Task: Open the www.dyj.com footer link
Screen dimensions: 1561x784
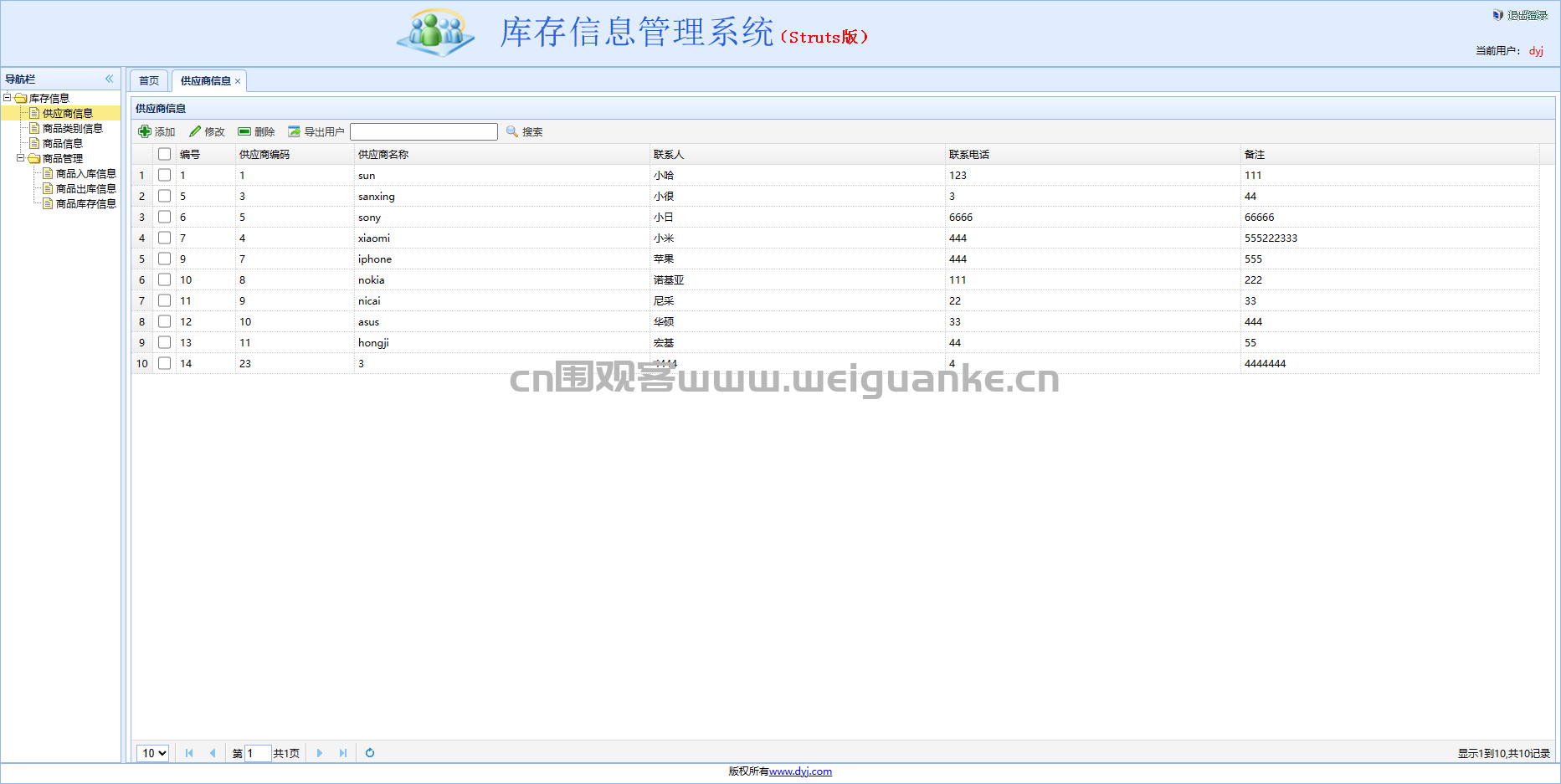Action: pos(800,771)
